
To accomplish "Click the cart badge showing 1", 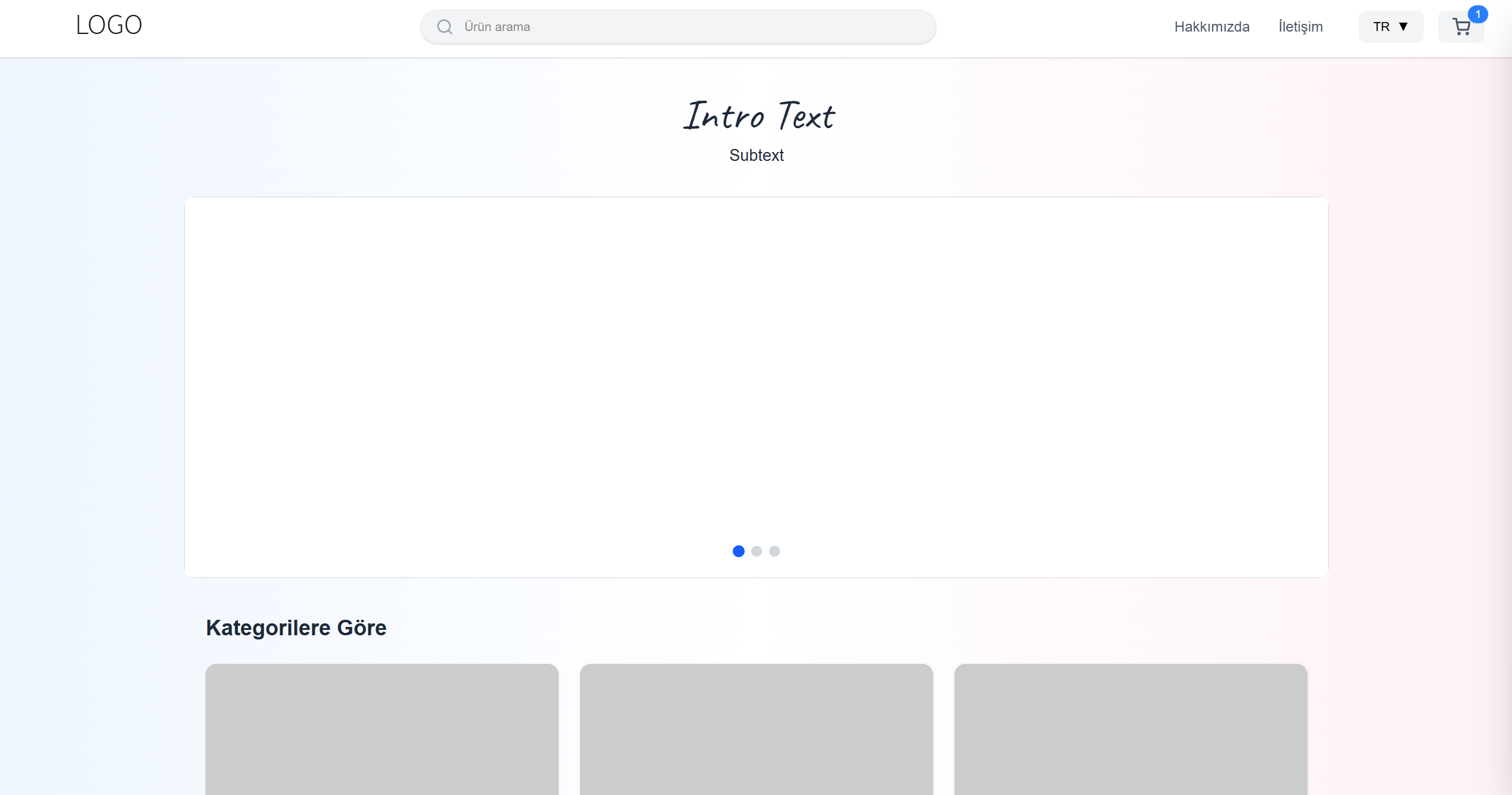I will pyautogui.click(x=1477, y=14).
